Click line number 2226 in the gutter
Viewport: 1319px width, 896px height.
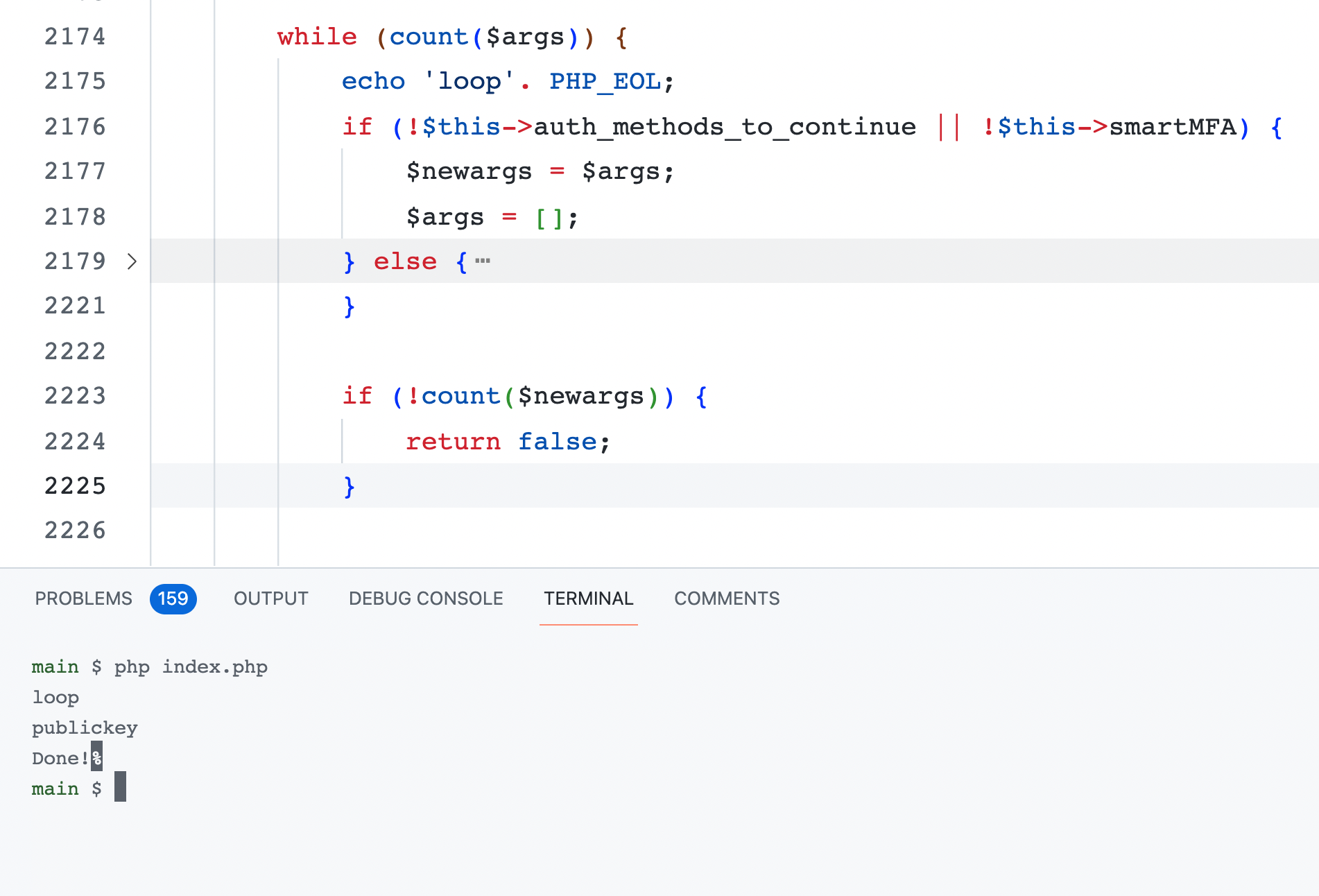[75, 531]
